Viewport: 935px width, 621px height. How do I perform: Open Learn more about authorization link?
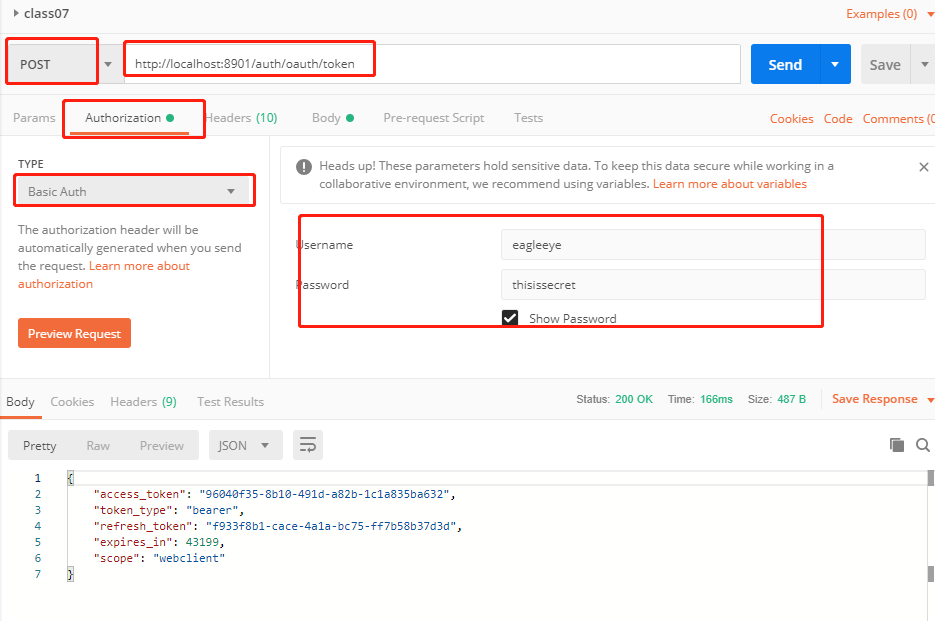(x=104, y=274)
